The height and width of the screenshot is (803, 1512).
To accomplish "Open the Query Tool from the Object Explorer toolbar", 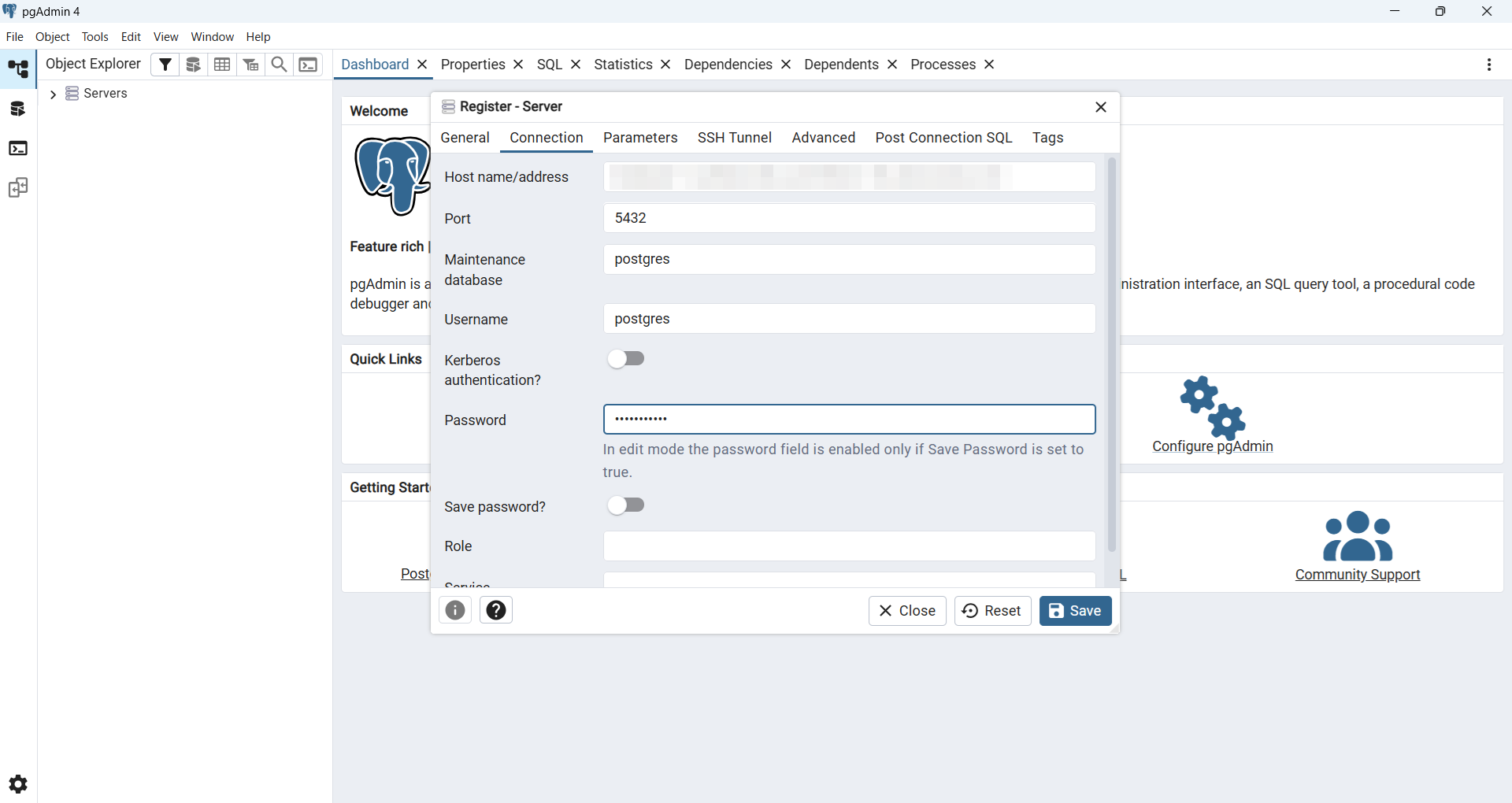I will 194,65.
